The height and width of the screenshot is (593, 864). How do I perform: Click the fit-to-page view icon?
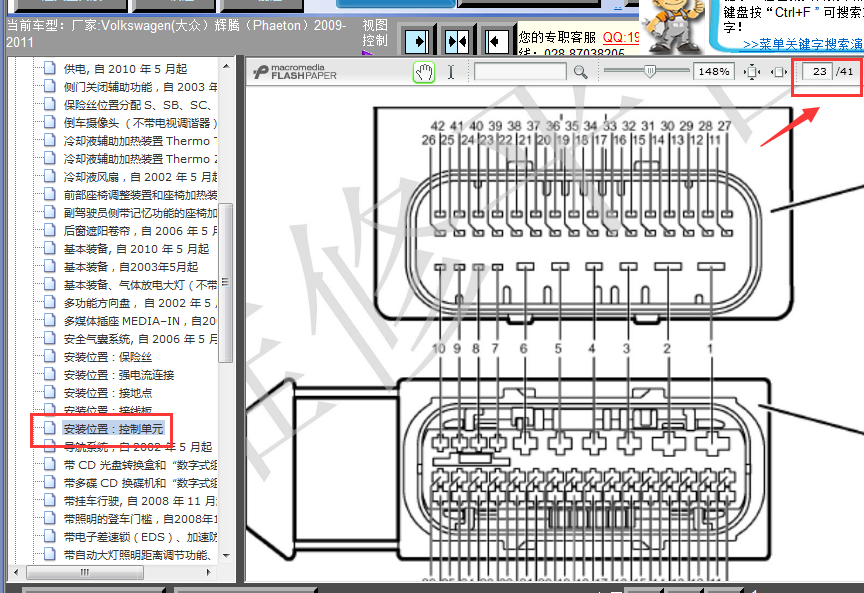click(x=752, y=72)
